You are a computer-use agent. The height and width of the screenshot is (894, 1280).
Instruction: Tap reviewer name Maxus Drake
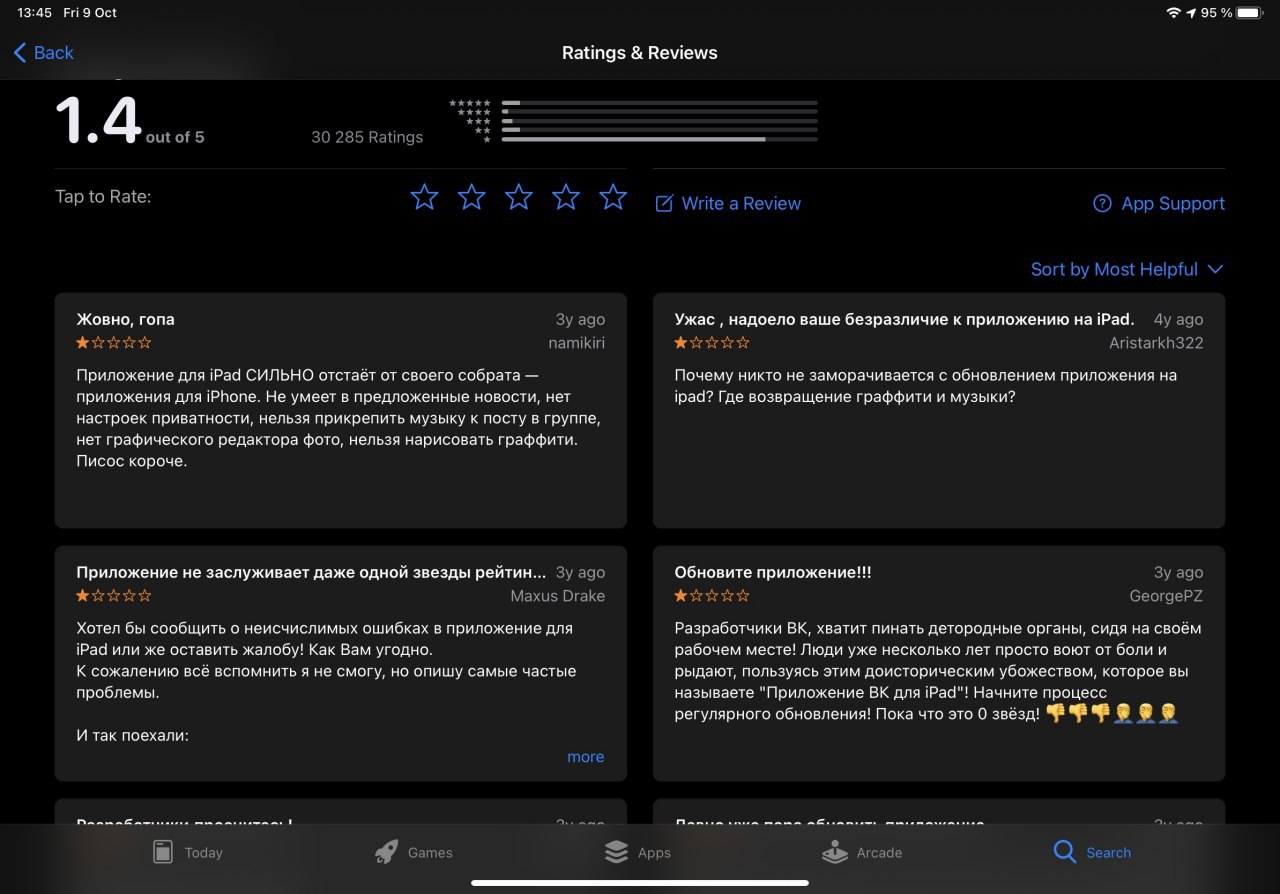pos(558,596)
